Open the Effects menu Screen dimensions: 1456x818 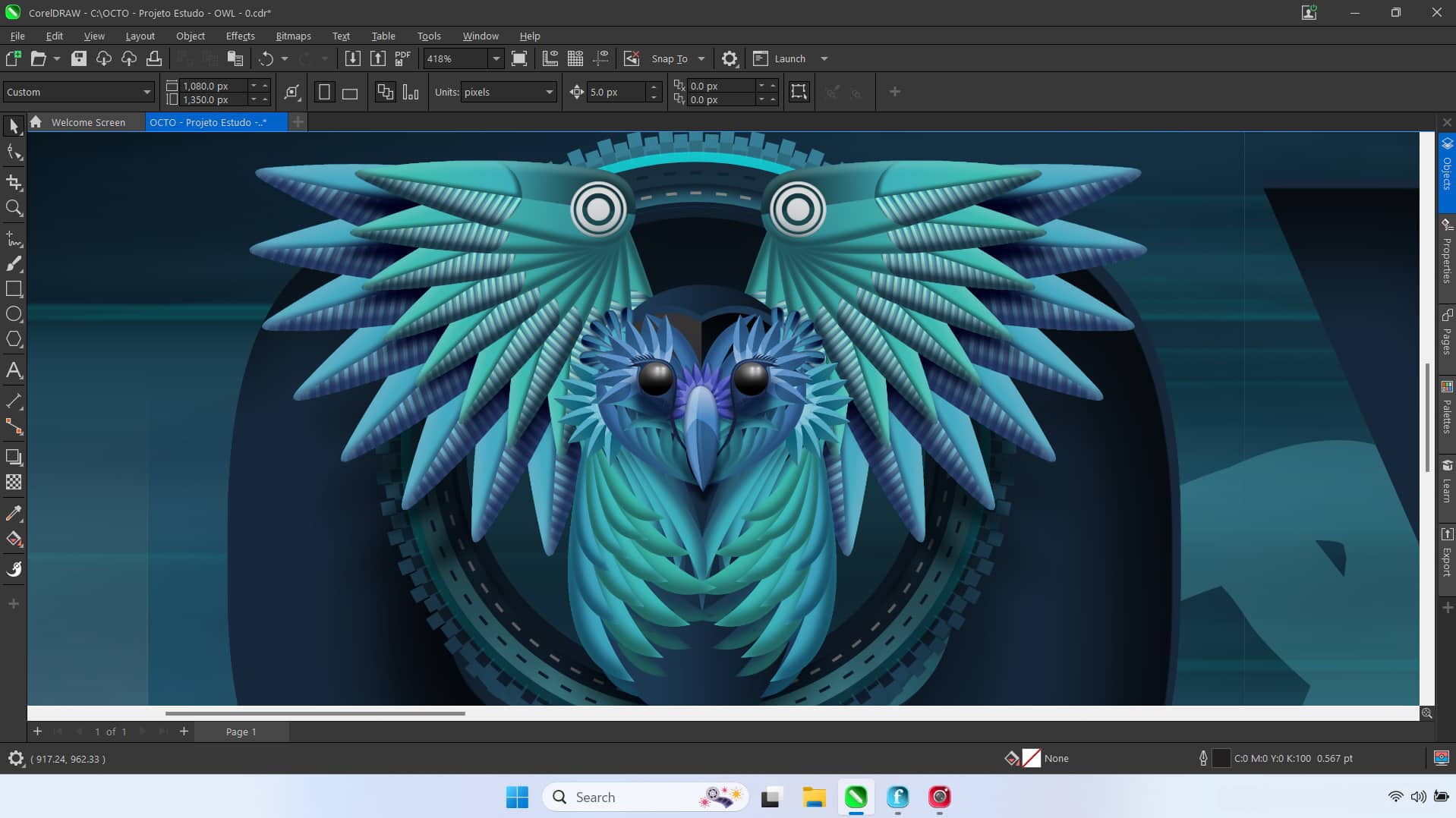point(240,36)
